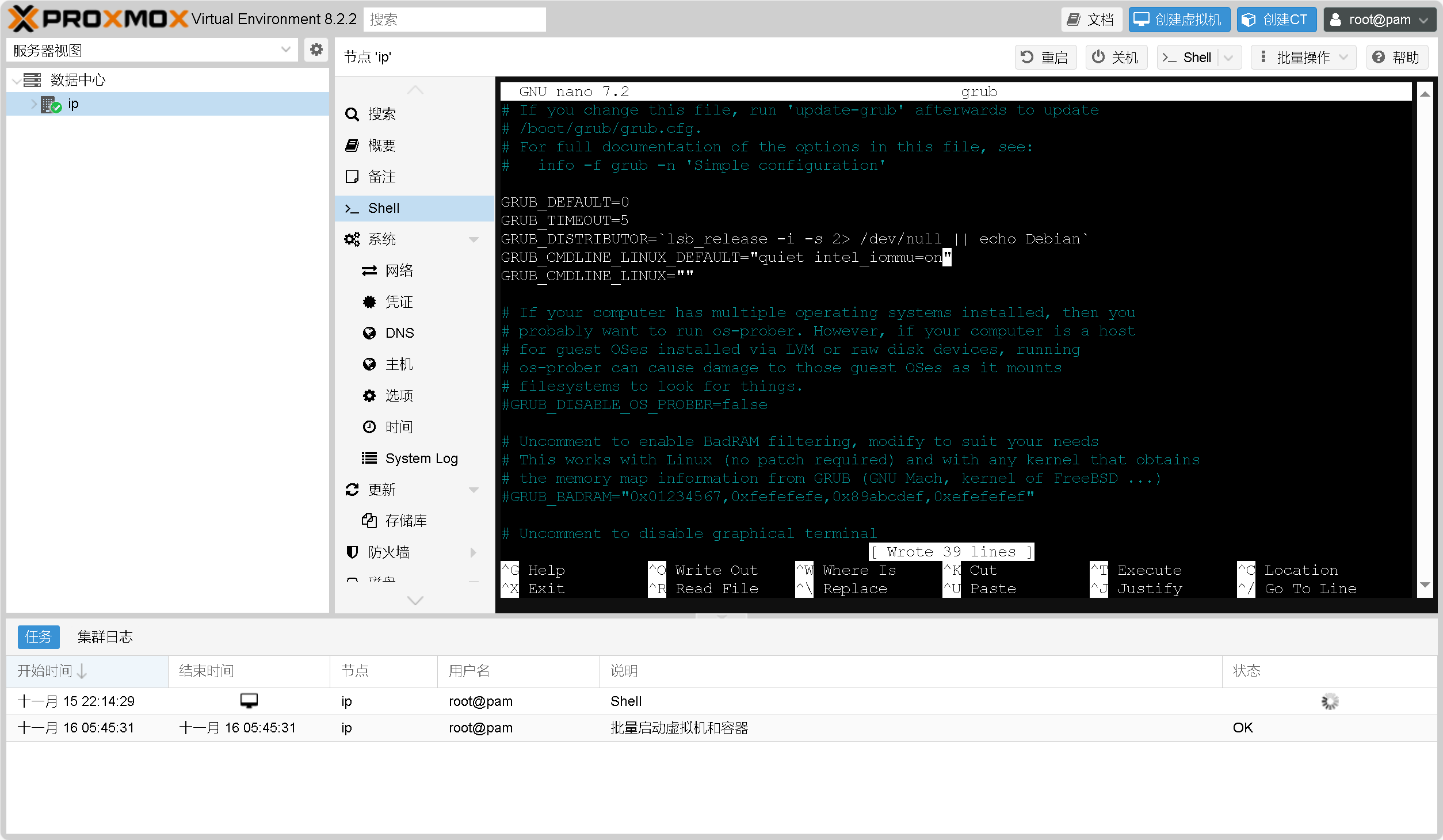Open 搜索 in node menu
1443x840 pixels.
pos(414,114)
